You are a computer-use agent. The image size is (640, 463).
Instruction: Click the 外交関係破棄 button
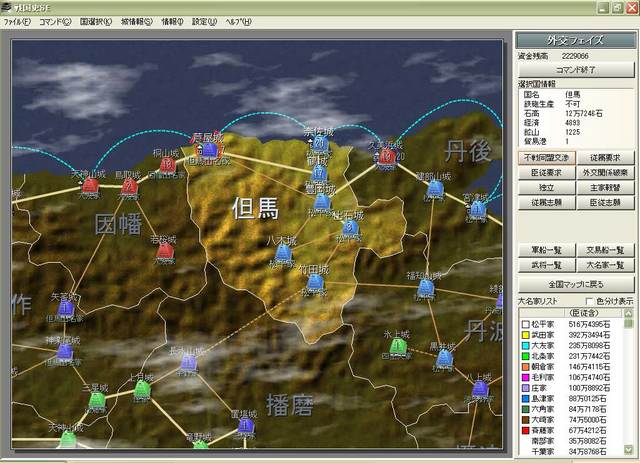605,173
